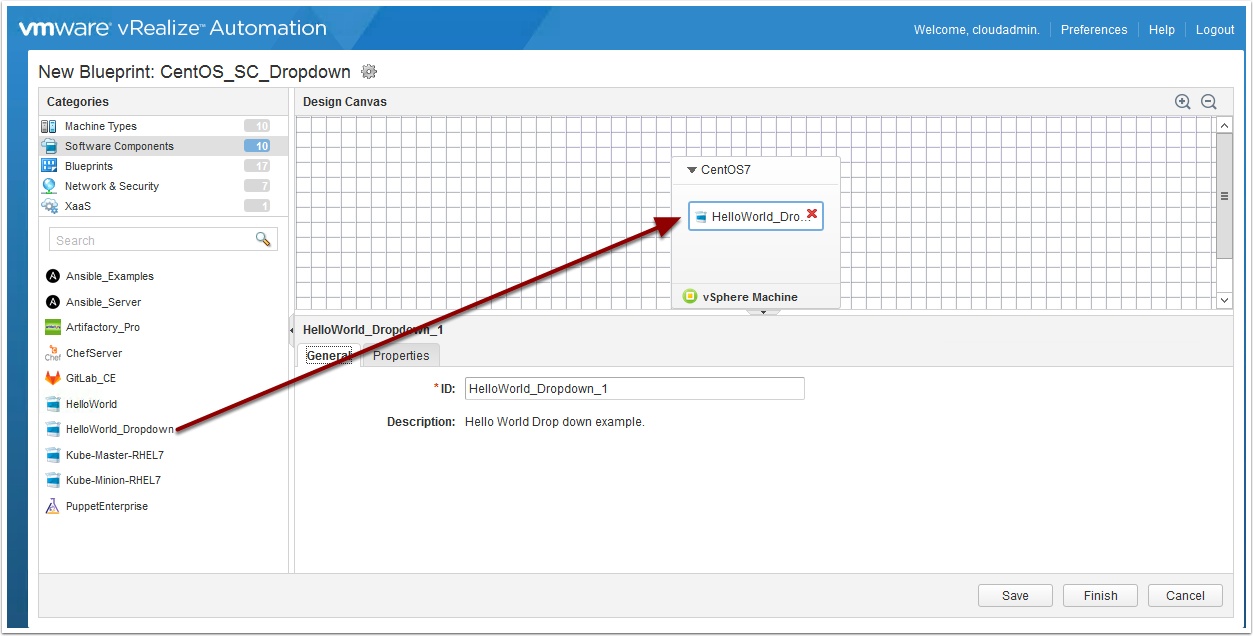Click the Finish button
This screenshot has height=636, width=1253.
pyautogui.click(x=1100, y=595)
